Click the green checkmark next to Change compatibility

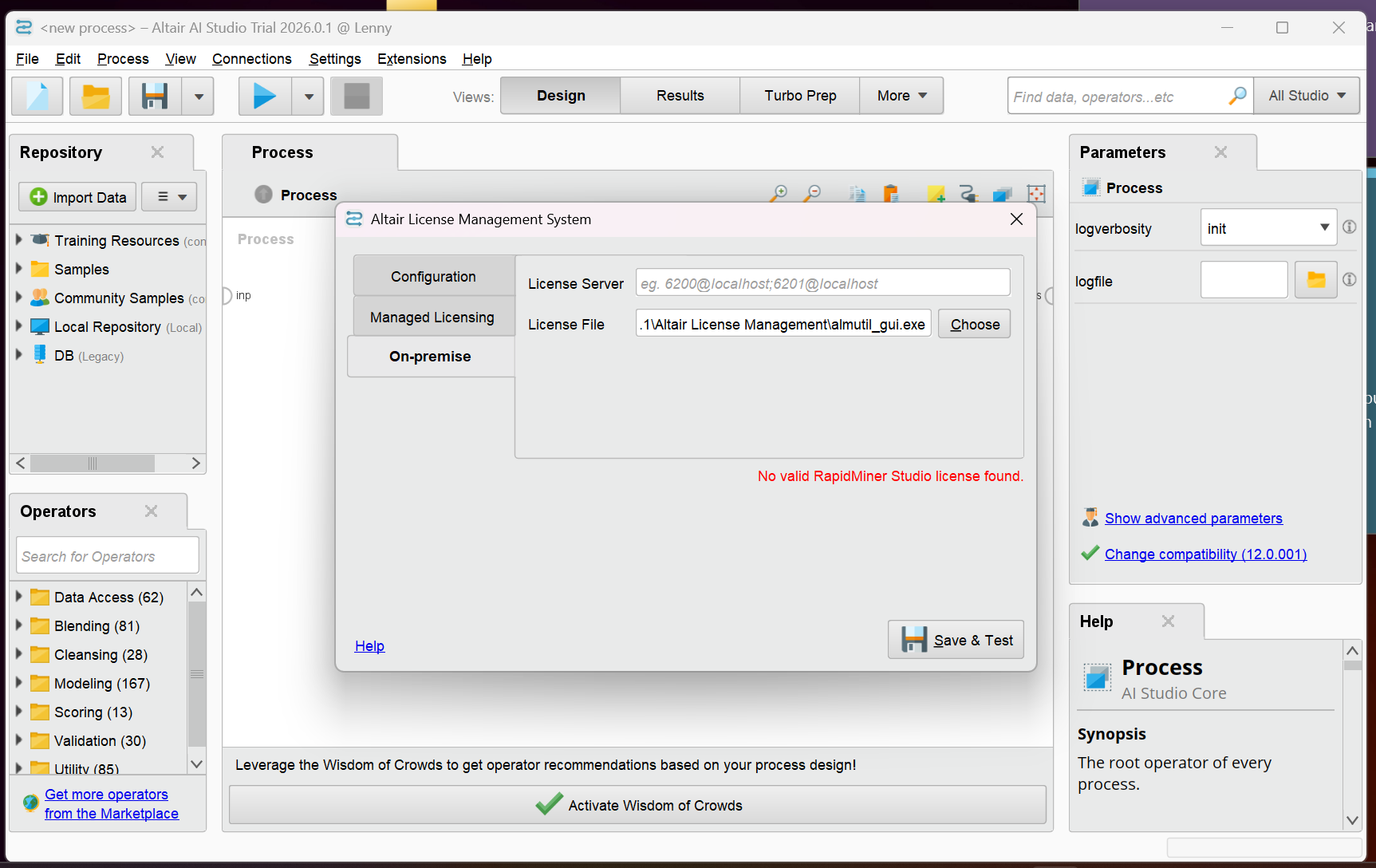[1090, 553]
